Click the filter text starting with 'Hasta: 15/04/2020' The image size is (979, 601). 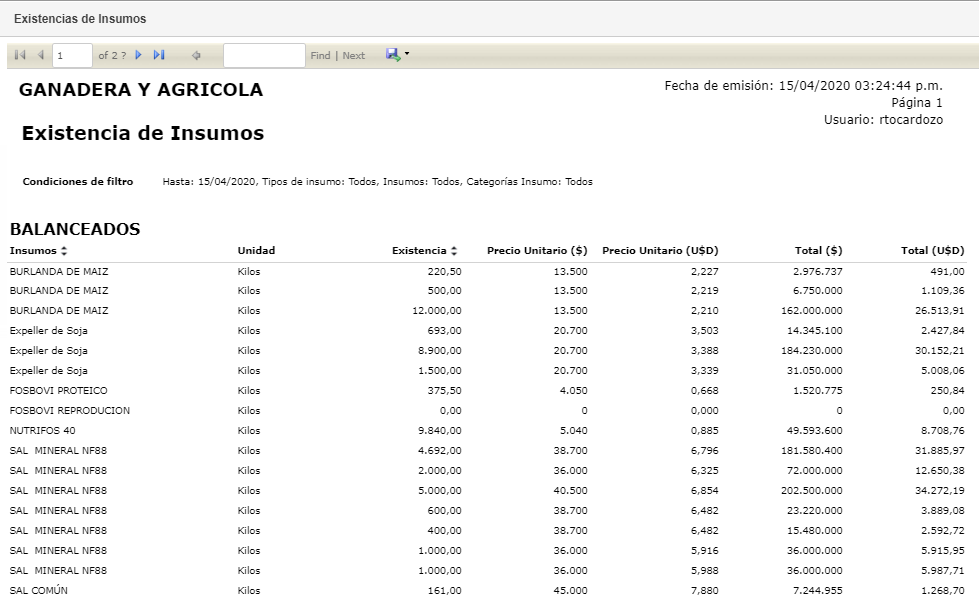[378, 182]
